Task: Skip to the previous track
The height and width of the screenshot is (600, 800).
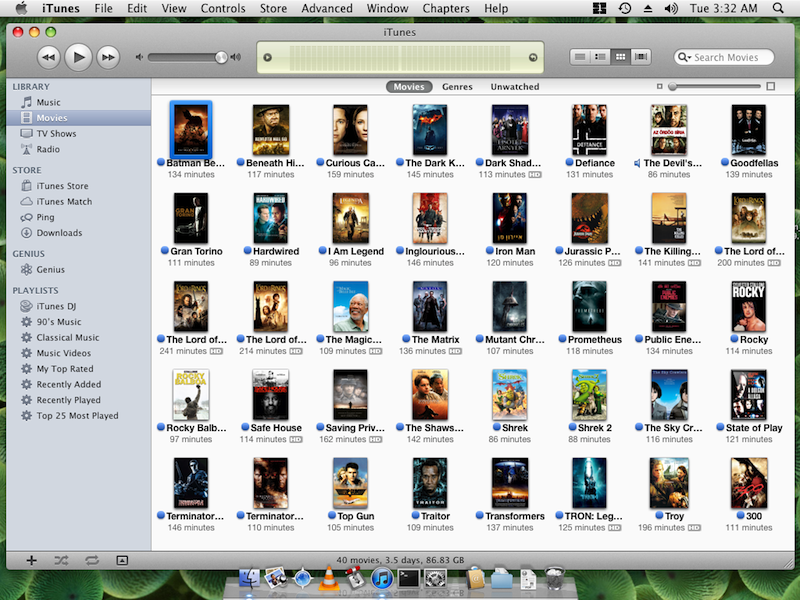Action: pyautogui.click(x=49, y=57)
